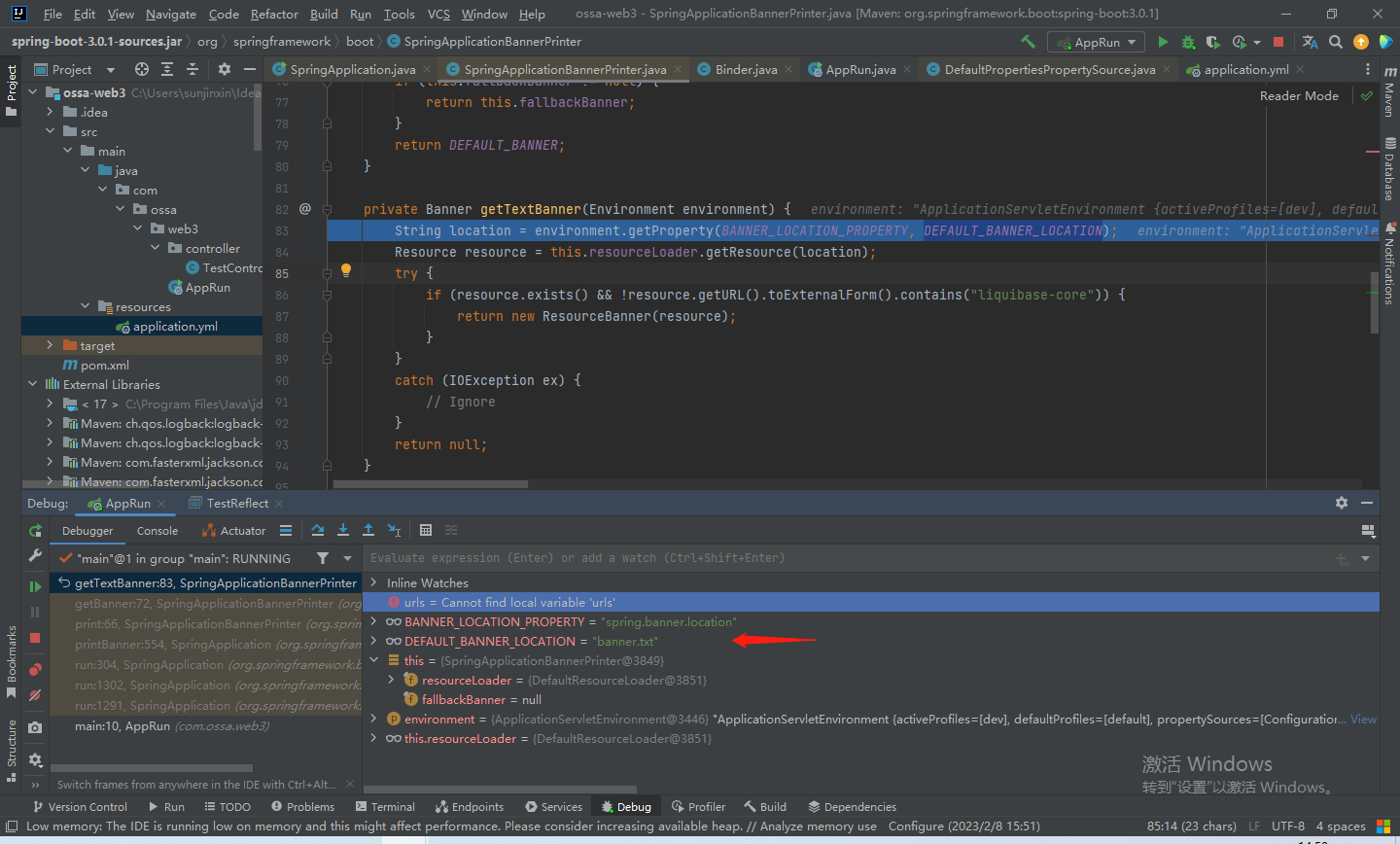Collapse the resources folder in the tree

tap(85, 306)
